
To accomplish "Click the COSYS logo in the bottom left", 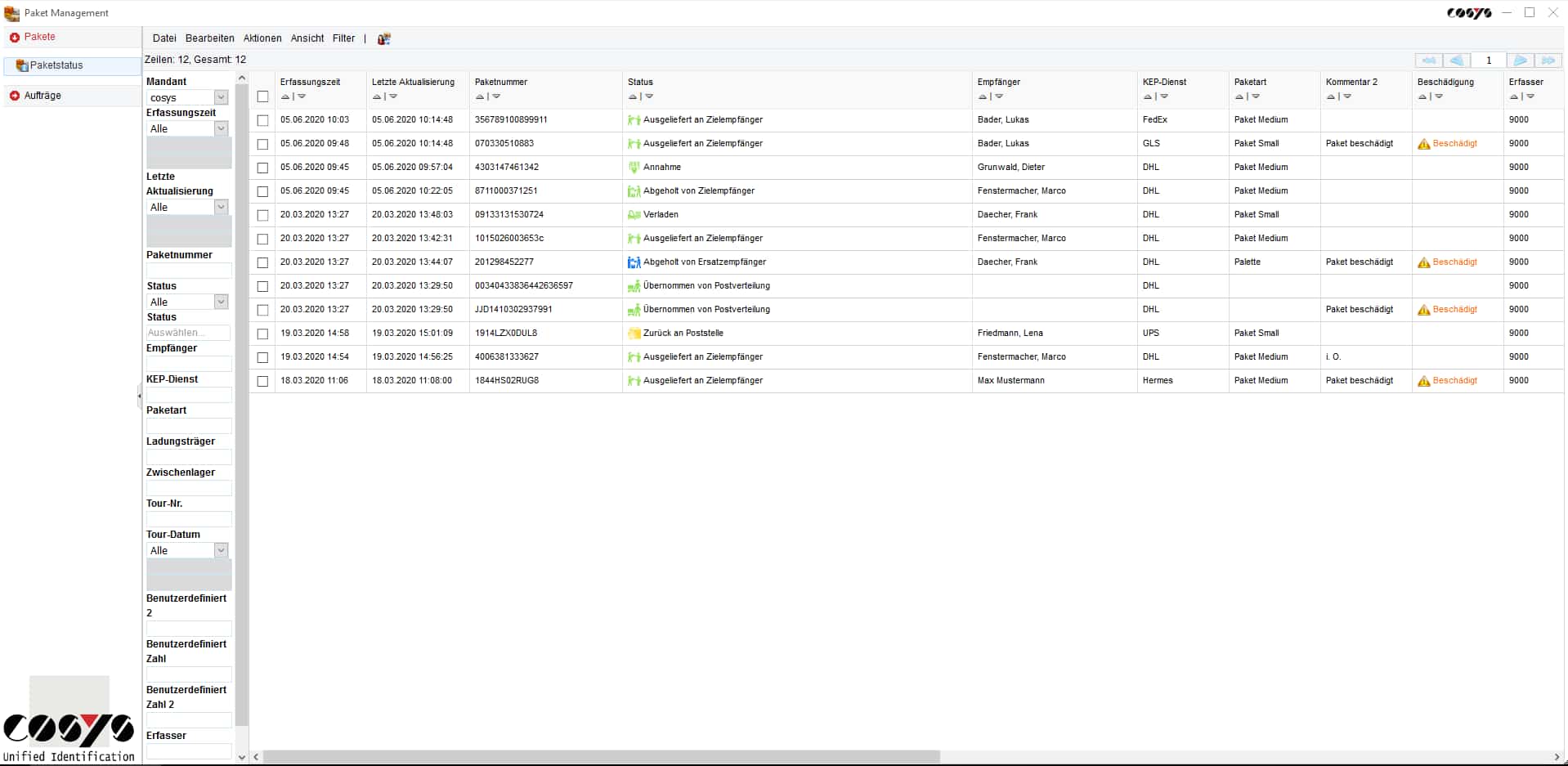I will click(69, 728).
